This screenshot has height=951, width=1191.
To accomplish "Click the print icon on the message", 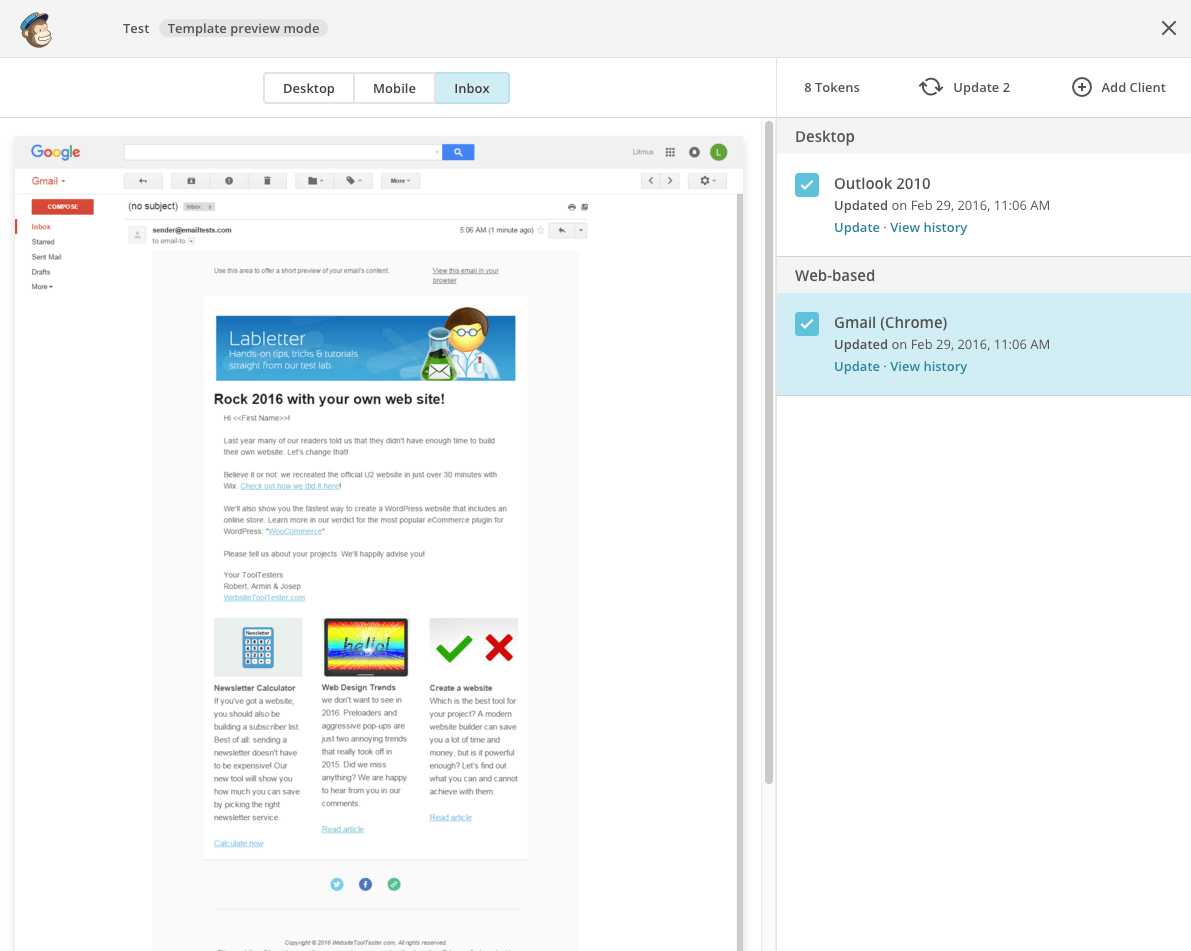I will (x=572, y=207).
